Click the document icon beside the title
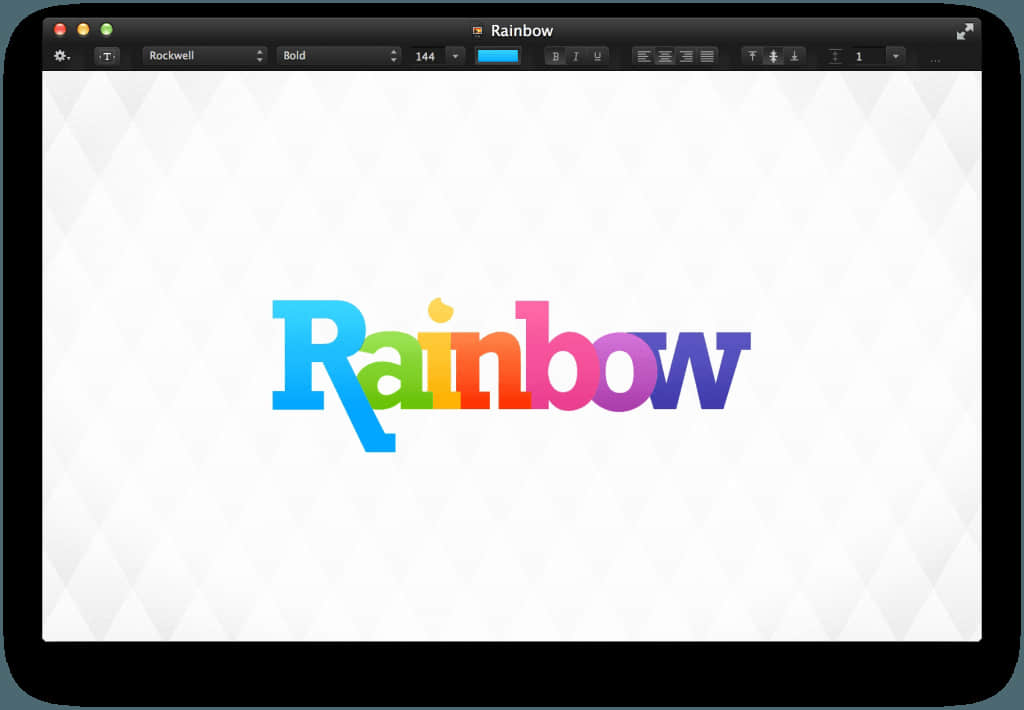 [478, 31]
